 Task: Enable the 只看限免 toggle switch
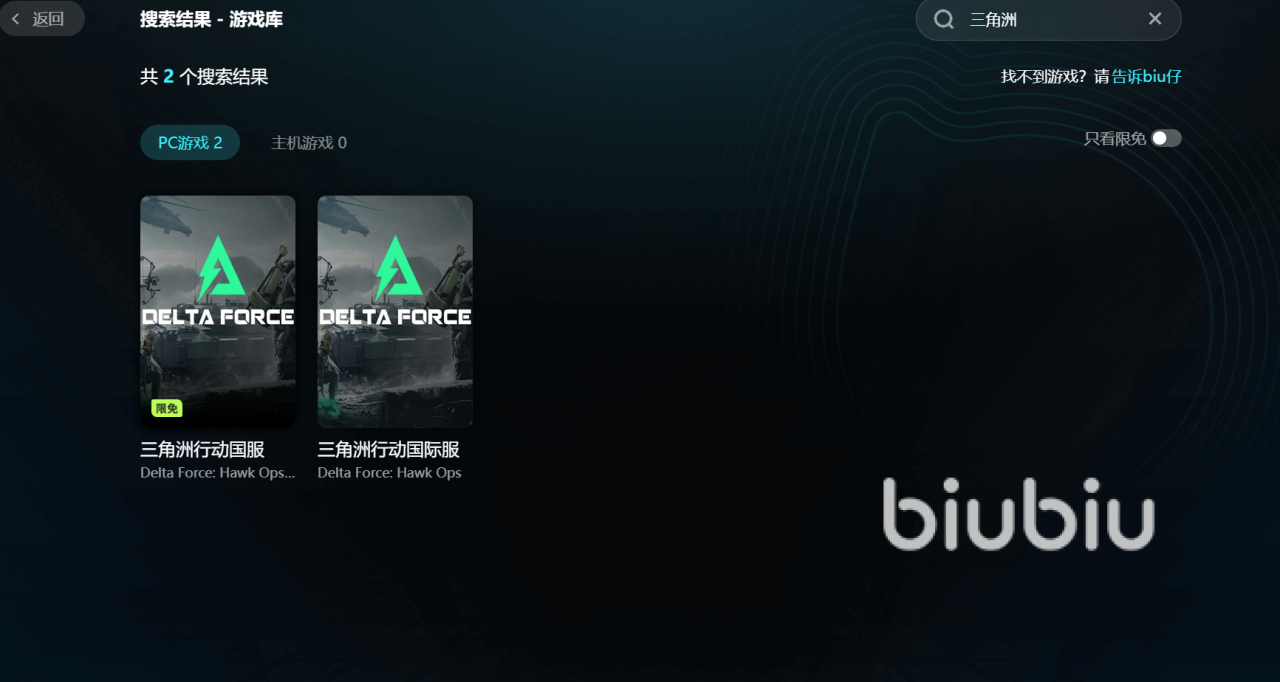[1166, 138]
